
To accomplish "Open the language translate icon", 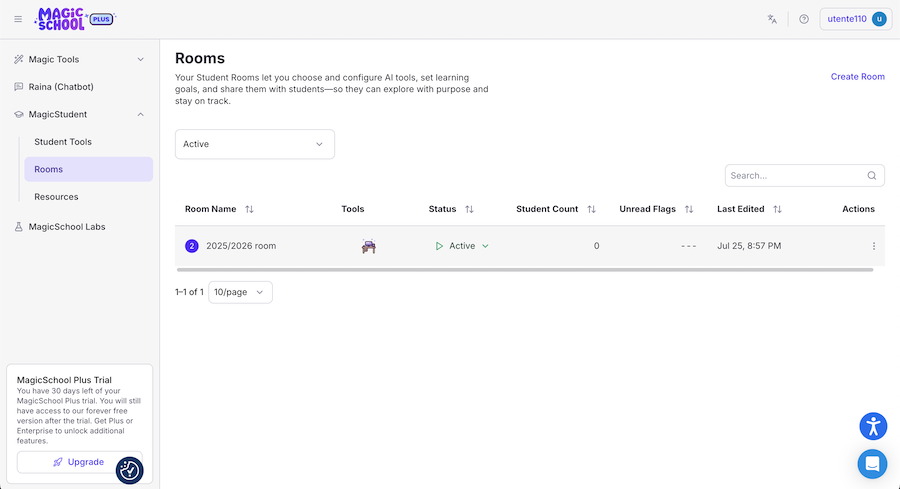I will [x=772, y=19].
